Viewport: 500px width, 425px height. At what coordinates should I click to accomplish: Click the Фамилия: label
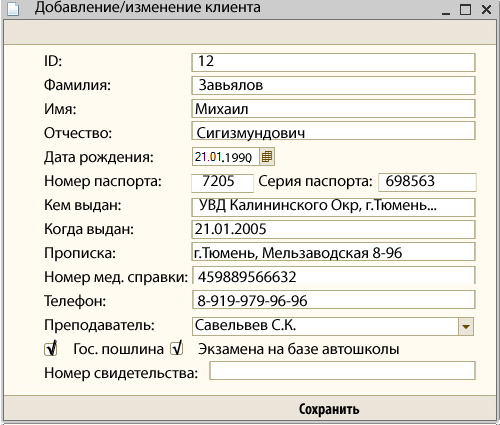77,85
